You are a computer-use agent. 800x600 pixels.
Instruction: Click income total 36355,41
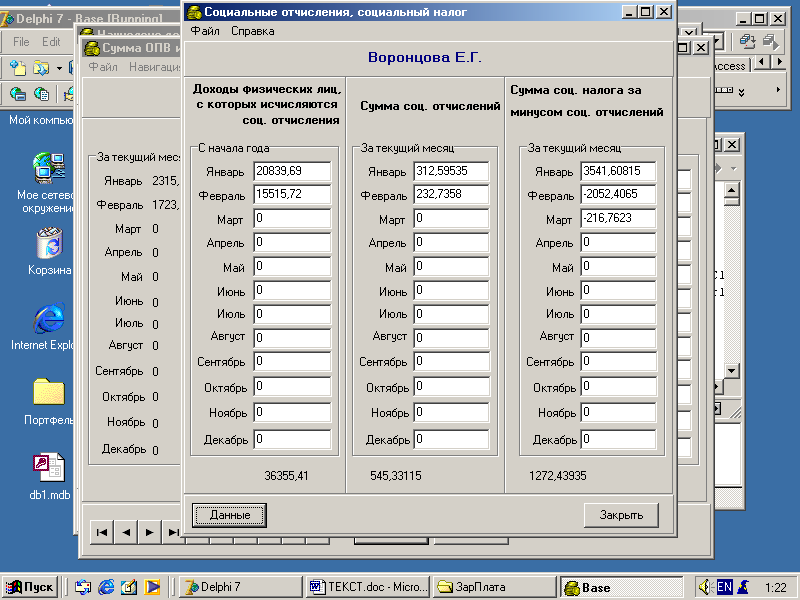286,476
